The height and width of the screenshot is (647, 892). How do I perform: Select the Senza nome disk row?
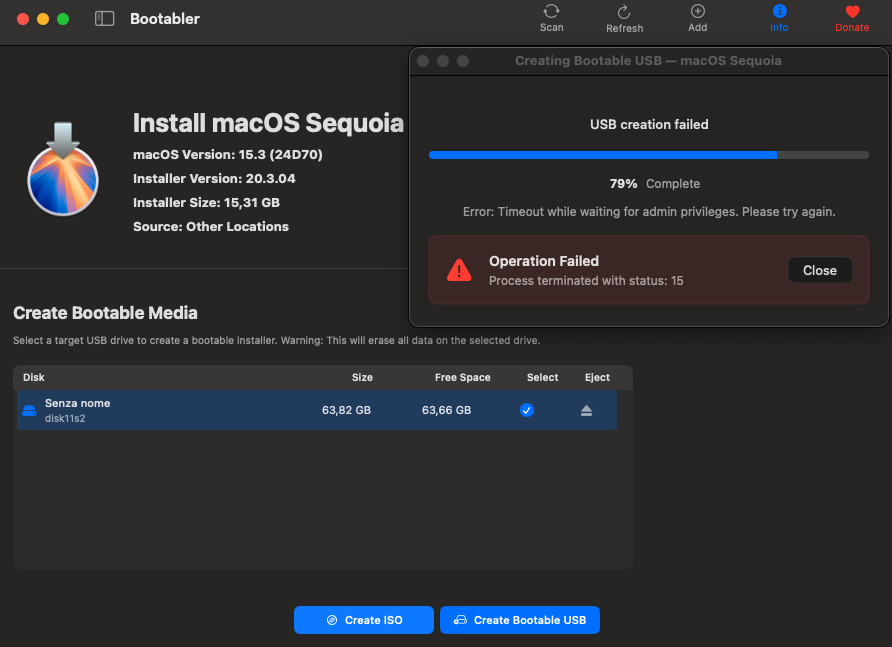tap(317, 410)
